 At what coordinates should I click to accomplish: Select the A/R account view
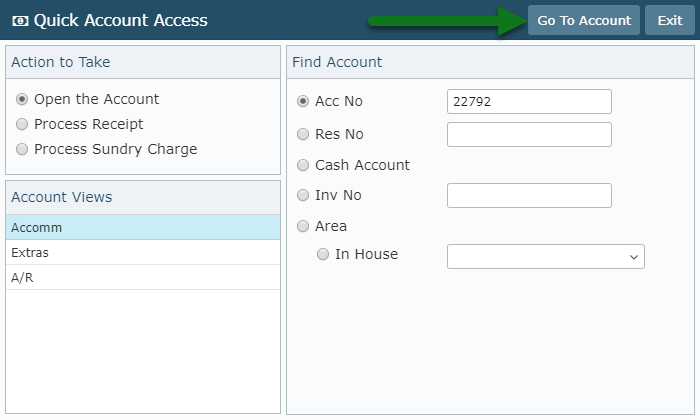tap(143, 278)
